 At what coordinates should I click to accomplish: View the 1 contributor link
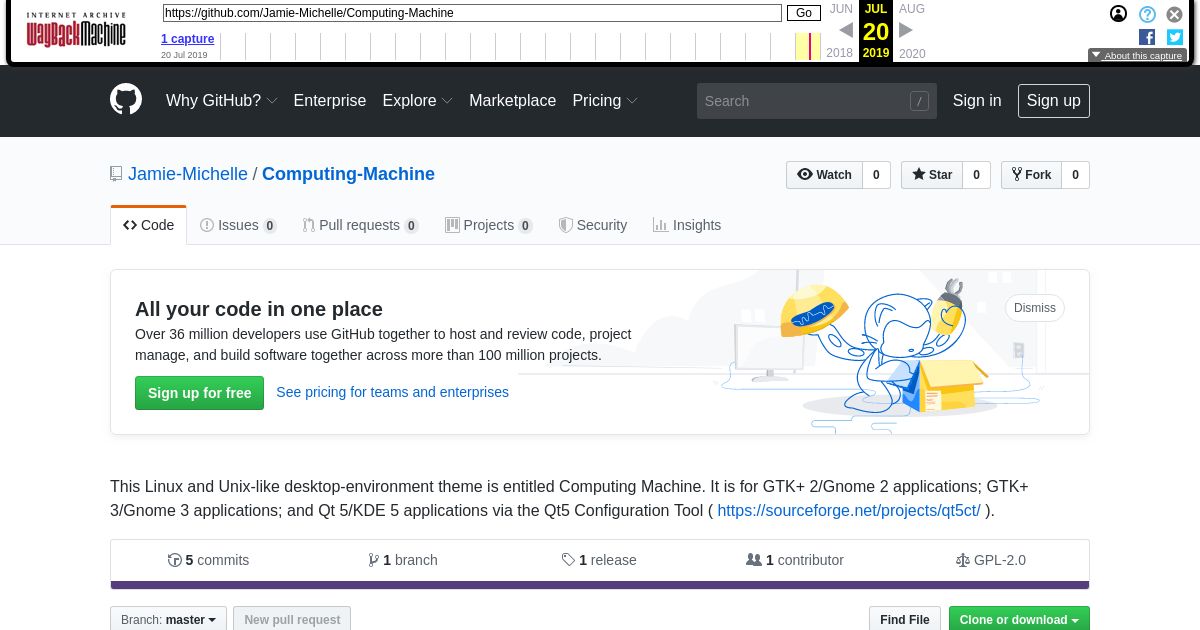coord(795,560)
